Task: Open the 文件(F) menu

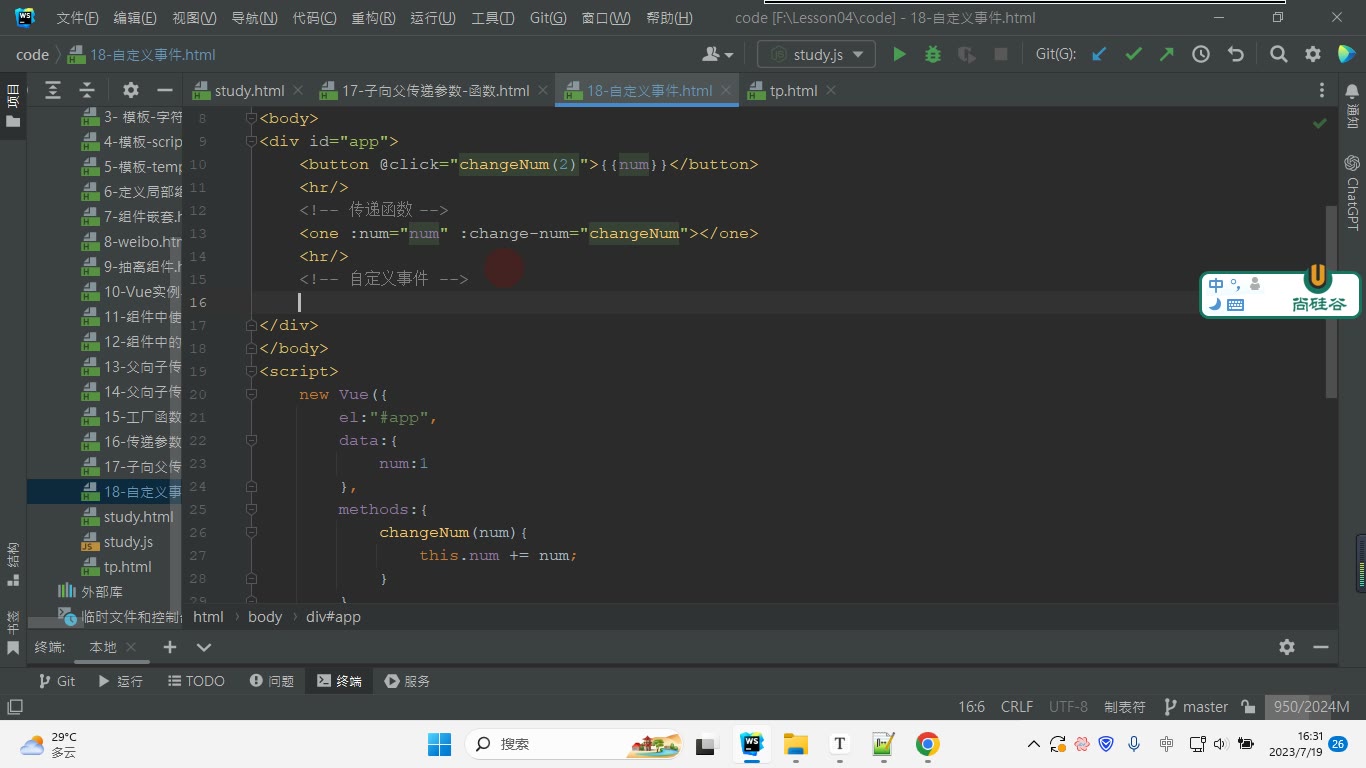Action: [77, 18]
